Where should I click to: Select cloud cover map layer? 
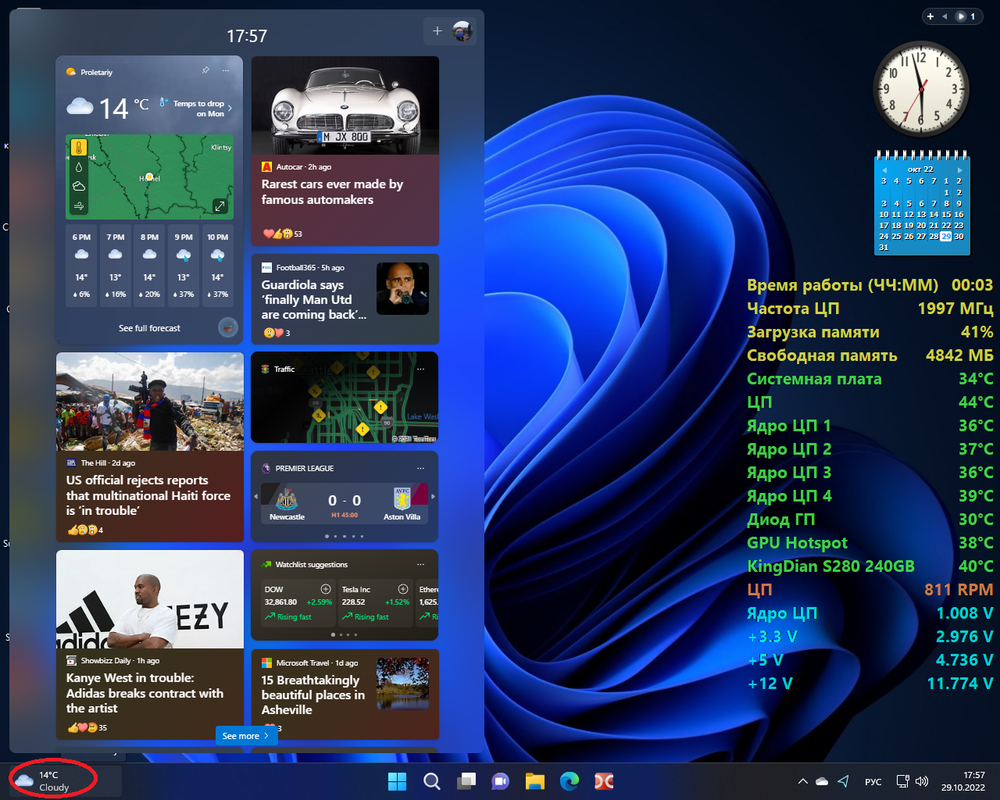78,186
